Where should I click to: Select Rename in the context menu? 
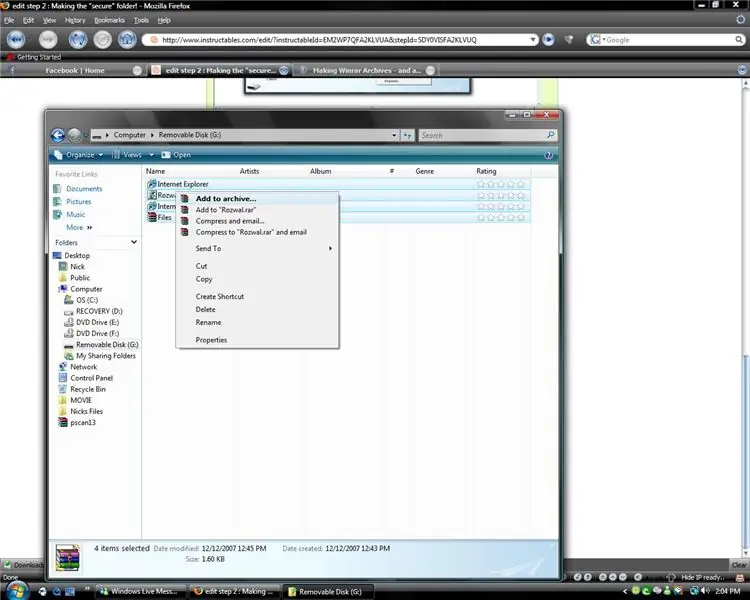(257, 322)
